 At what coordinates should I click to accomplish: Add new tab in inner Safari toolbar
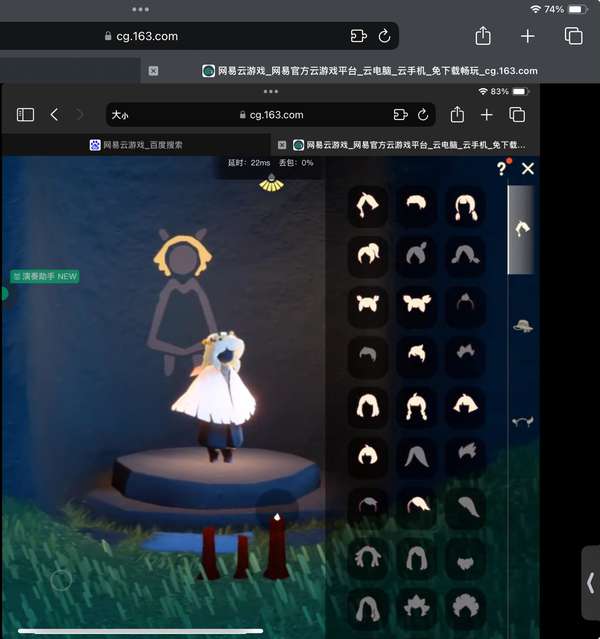pyautogui.click(x=487, y=115)
